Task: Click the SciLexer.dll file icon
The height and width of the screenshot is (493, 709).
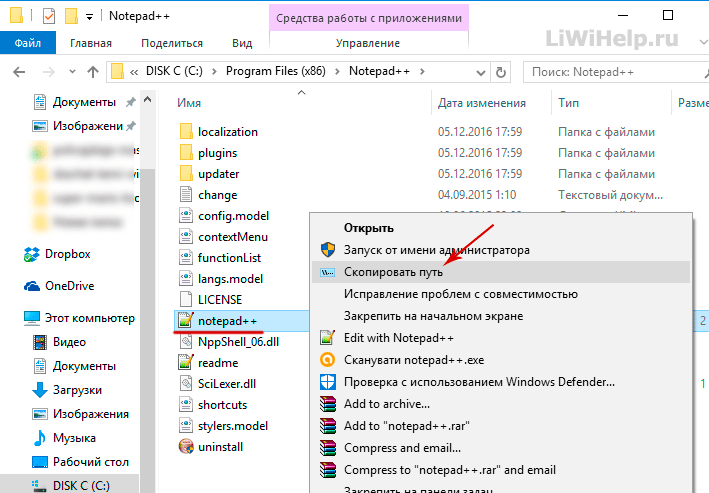Action: click(186, 384)
